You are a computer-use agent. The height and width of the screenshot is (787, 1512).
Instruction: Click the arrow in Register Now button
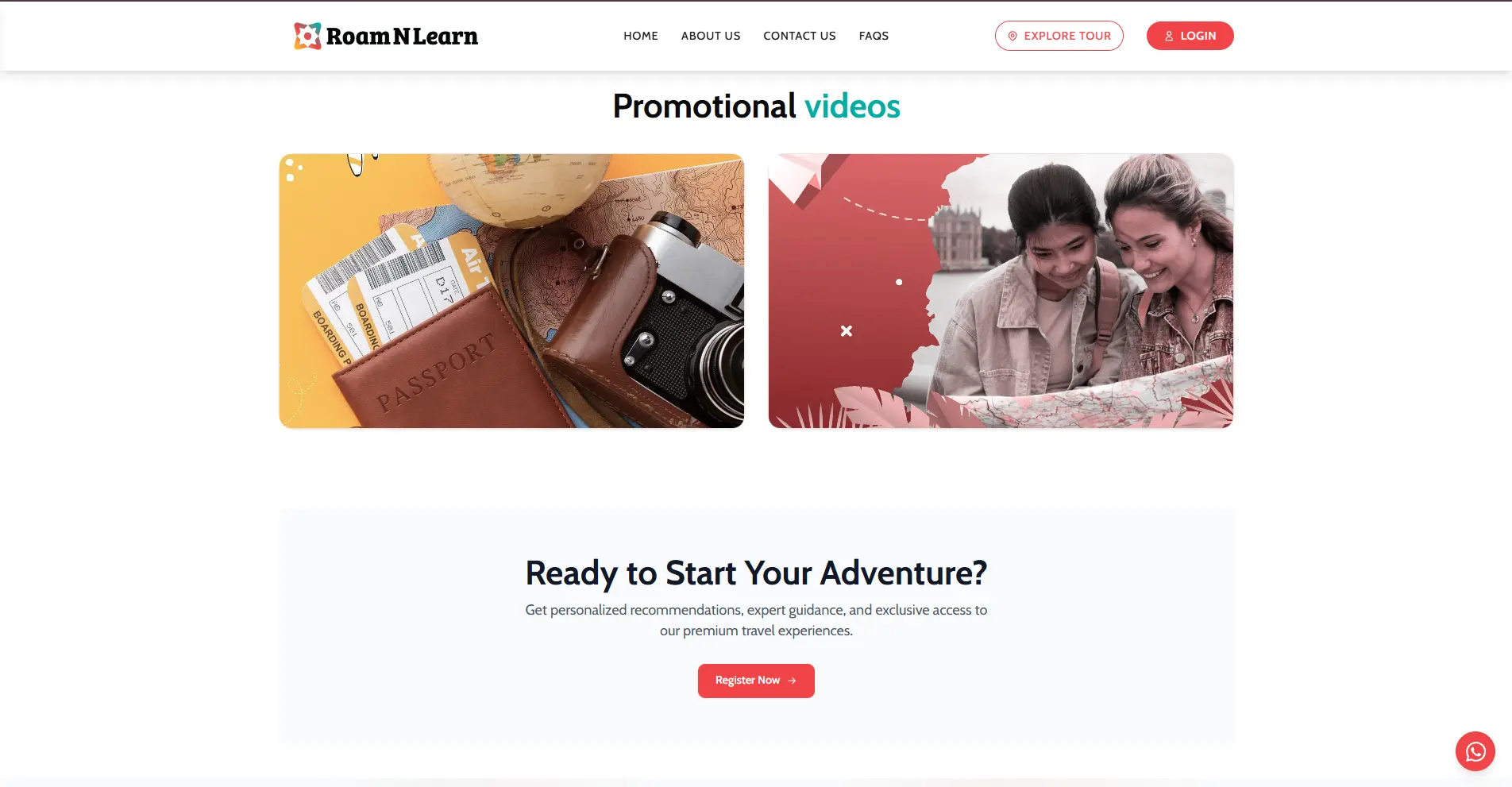click(x=792, y=681)
